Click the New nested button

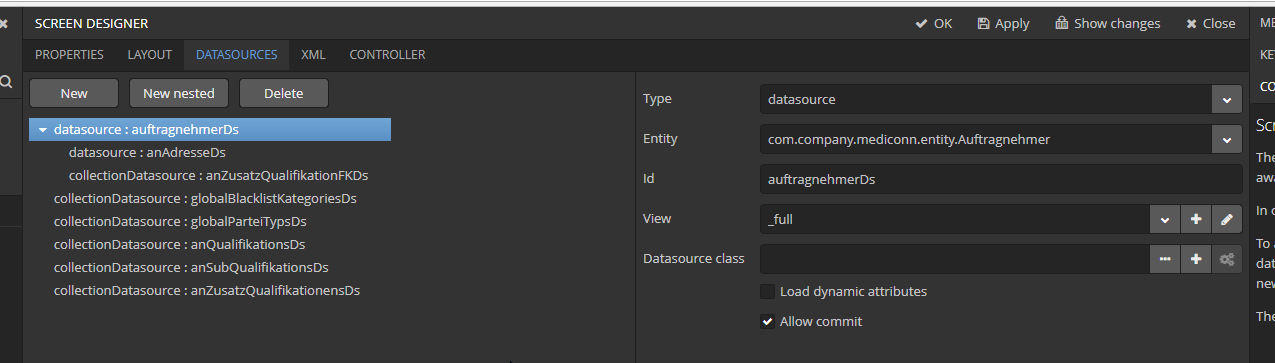coord(179,93)
